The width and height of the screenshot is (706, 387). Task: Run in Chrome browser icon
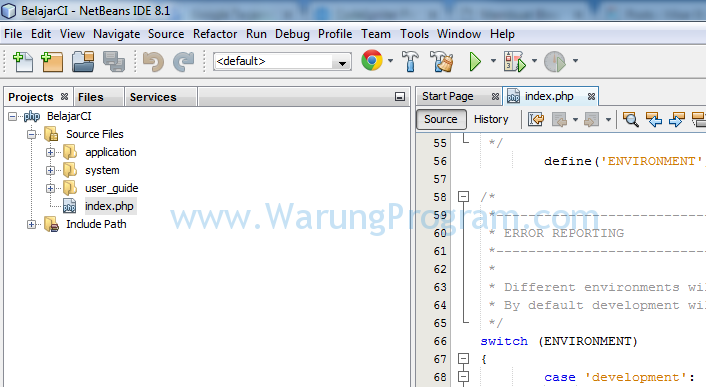coord(372,60)
